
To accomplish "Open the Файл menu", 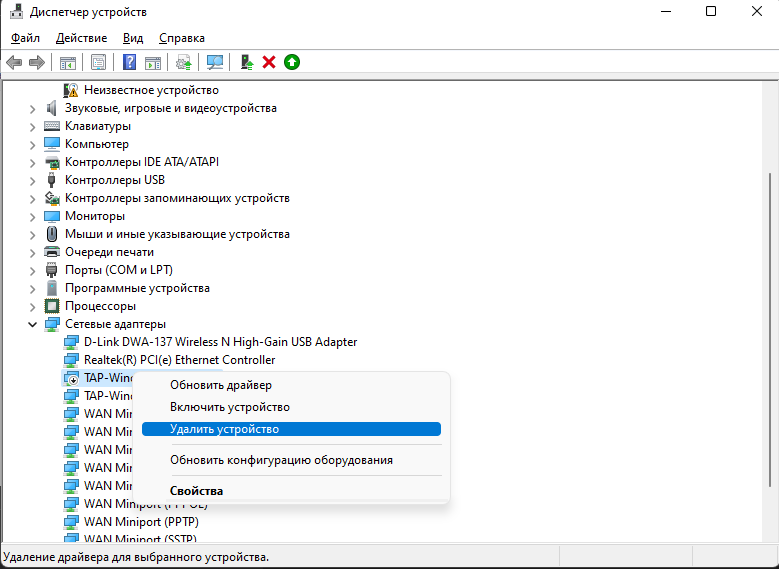I will click(x=25, y=37).
